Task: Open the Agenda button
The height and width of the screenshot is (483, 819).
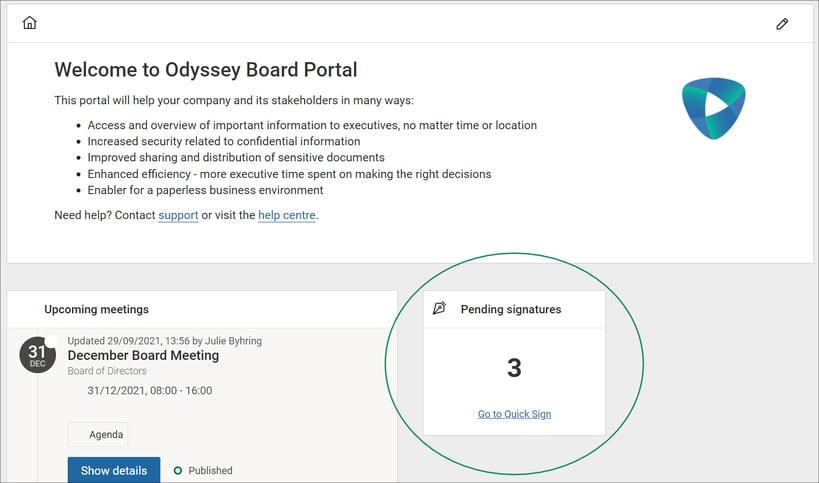Action: tap(98, 434)
